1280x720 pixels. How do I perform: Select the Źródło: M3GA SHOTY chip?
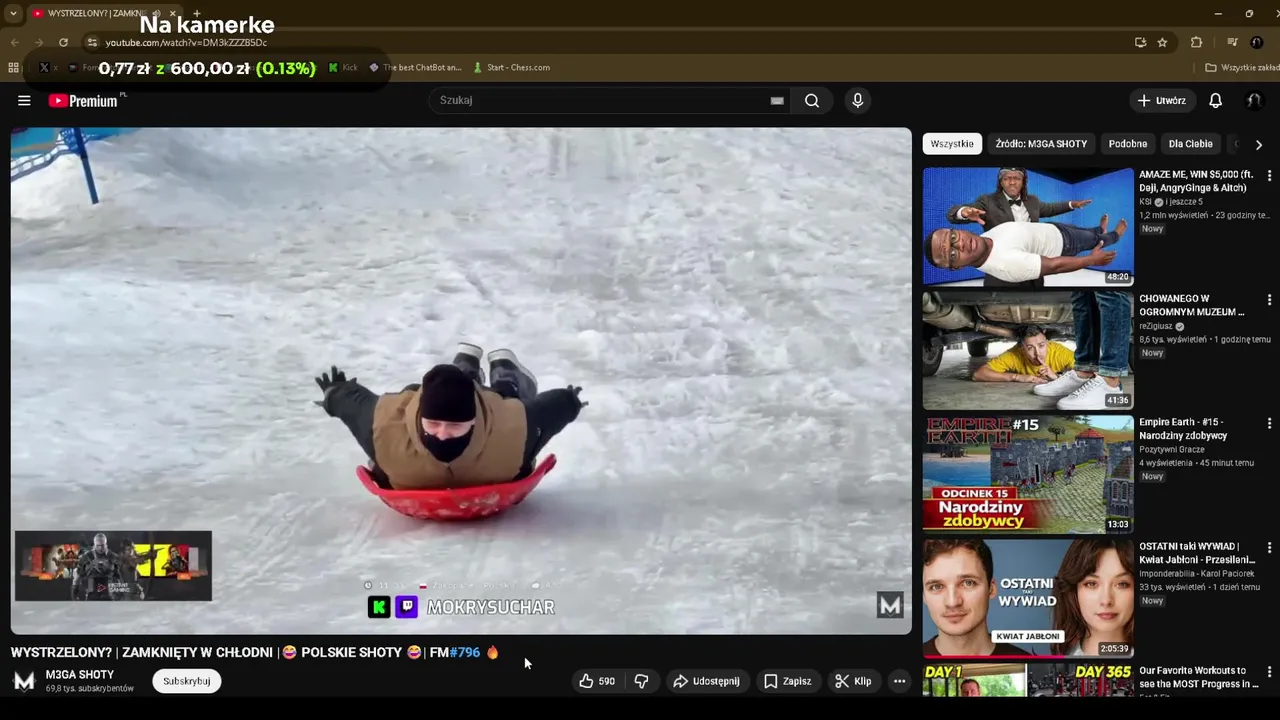tap(1041, 144)
